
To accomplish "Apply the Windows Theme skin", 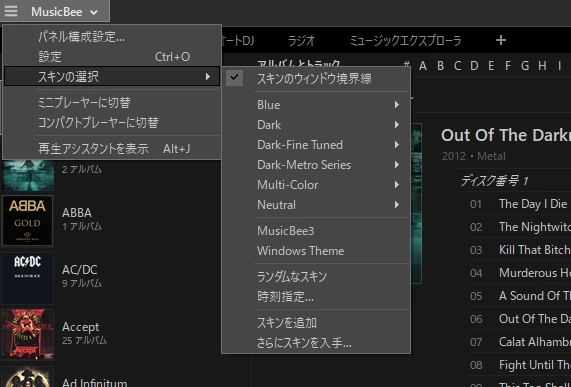I will [316, 251].
